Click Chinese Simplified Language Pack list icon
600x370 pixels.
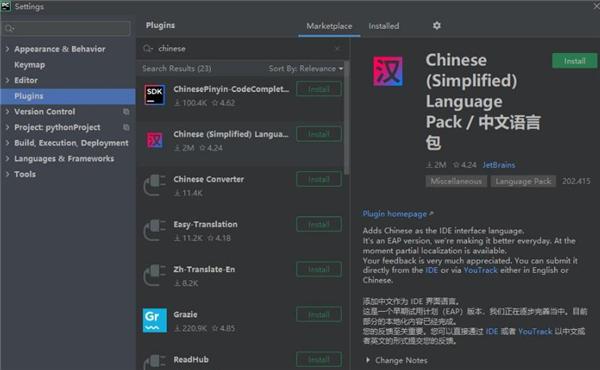point(155,140)
